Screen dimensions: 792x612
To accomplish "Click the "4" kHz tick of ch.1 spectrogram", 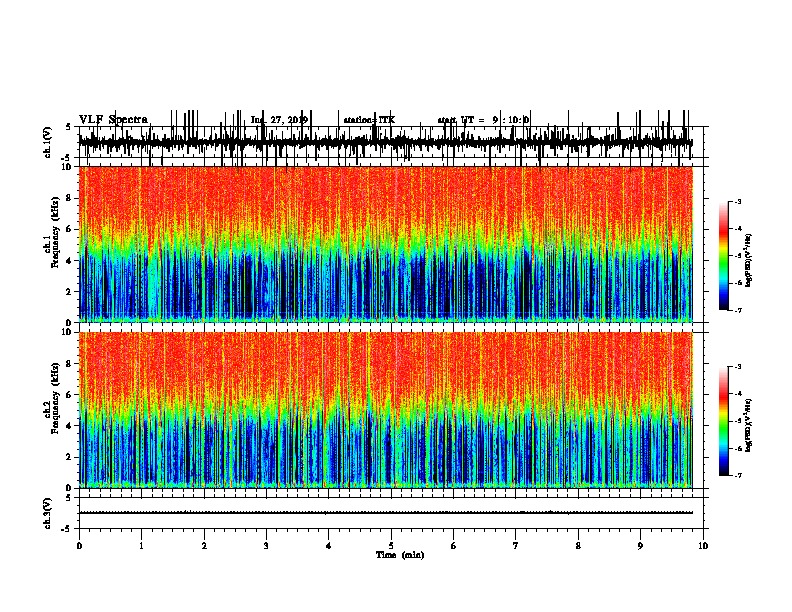I will [70, 261].
